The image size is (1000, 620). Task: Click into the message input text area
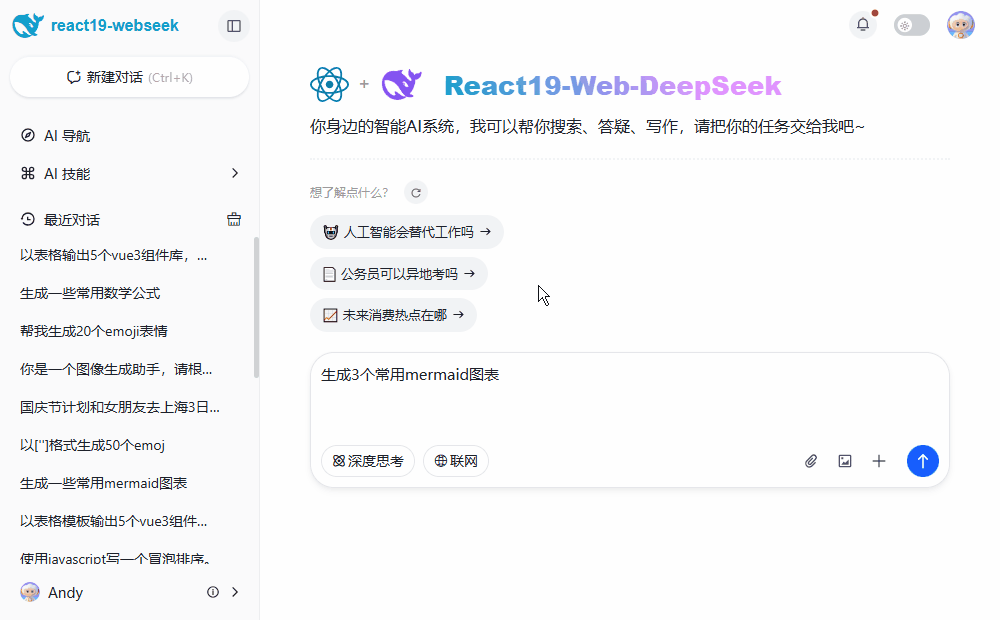pos(629,395)
